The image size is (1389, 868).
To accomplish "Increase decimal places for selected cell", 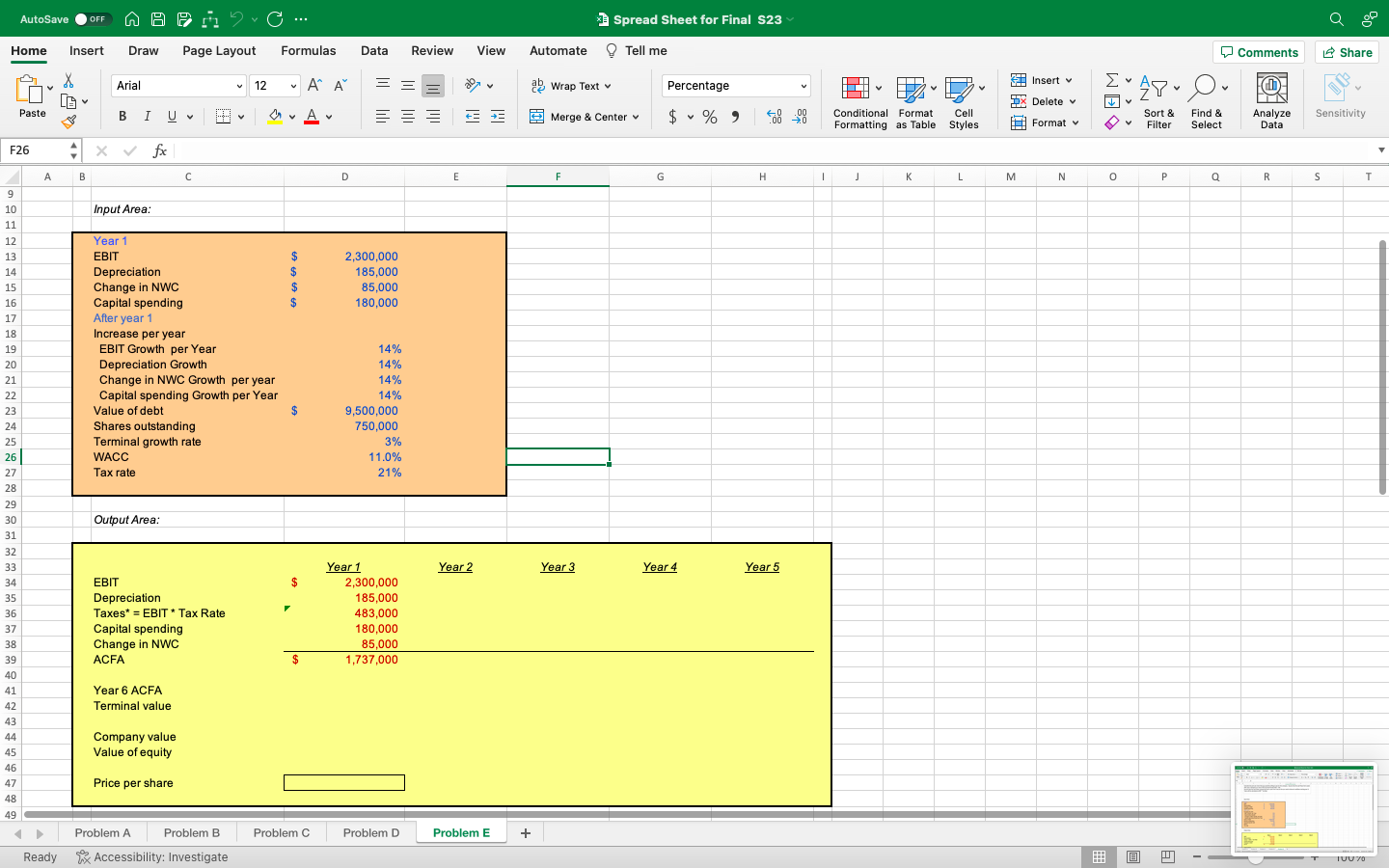I will pos(773,116).
